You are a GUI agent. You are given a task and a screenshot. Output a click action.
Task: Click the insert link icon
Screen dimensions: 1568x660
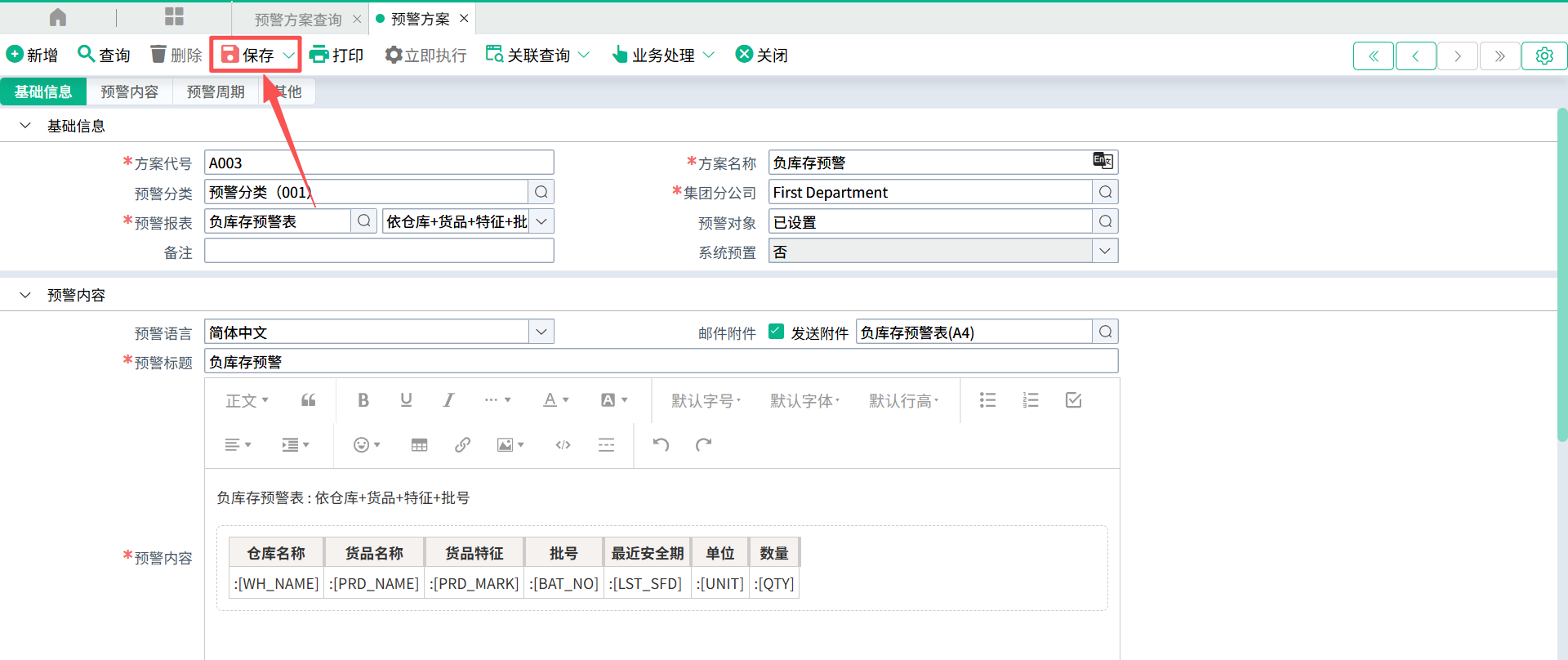(462, 445)
